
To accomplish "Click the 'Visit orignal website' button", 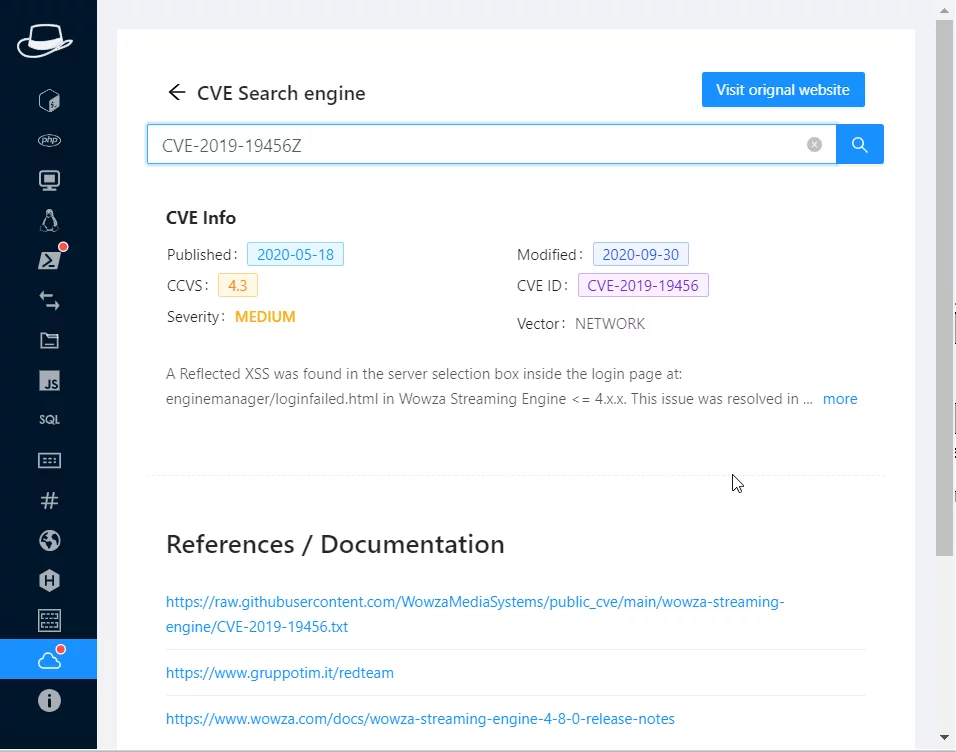I will click(x=782, y=90).
